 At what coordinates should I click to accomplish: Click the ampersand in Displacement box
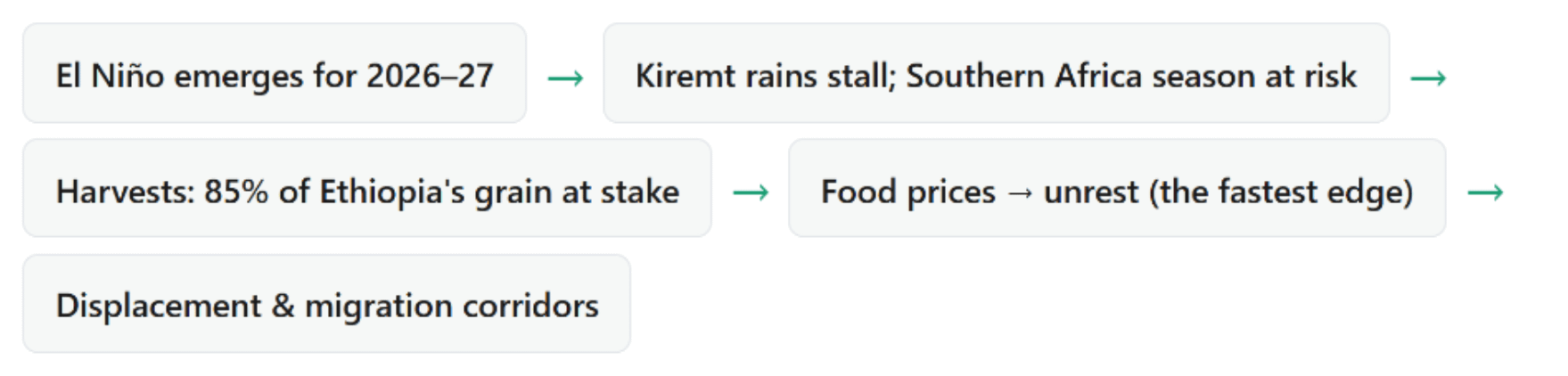click(283, 306)
